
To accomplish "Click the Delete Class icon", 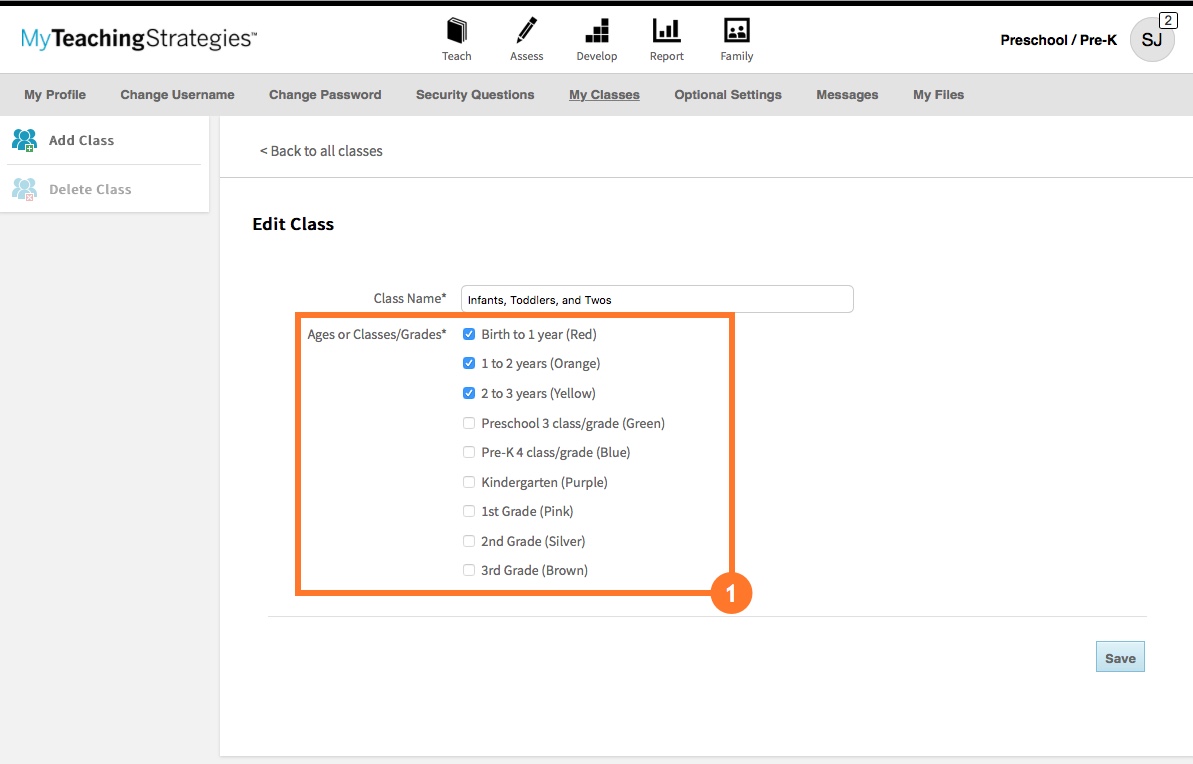I will [25, 189].
